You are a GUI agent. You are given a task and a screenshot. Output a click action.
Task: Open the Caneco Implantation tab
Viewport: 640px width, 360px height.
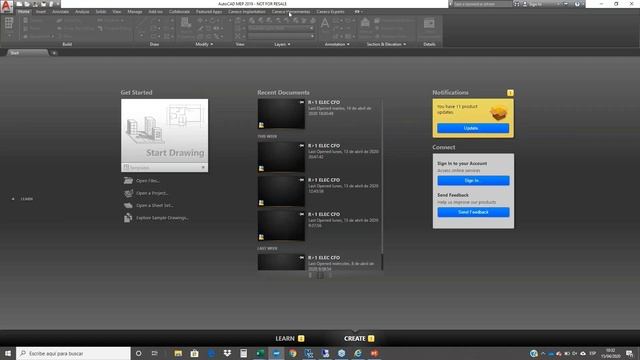click(247, 11)
